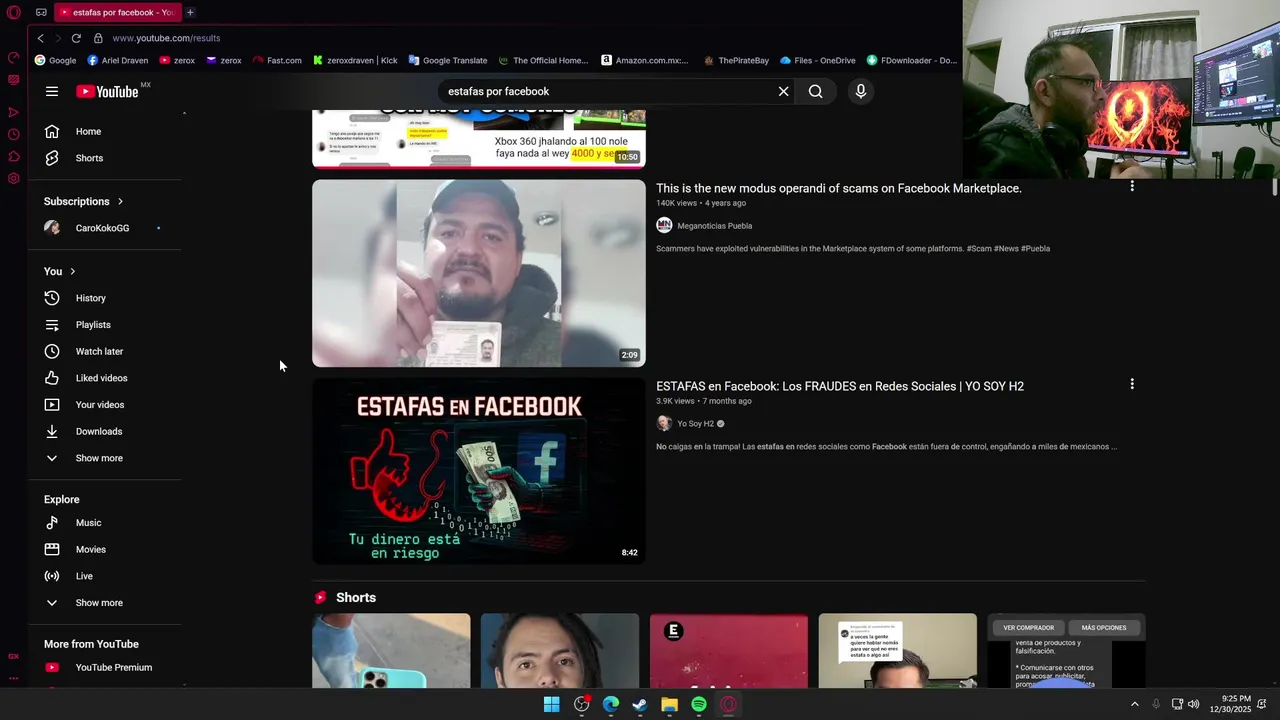Open options menu for Meganoticias Puebla video
This screenshot has height=720, width=1280.
click(x=1132, y=186)
